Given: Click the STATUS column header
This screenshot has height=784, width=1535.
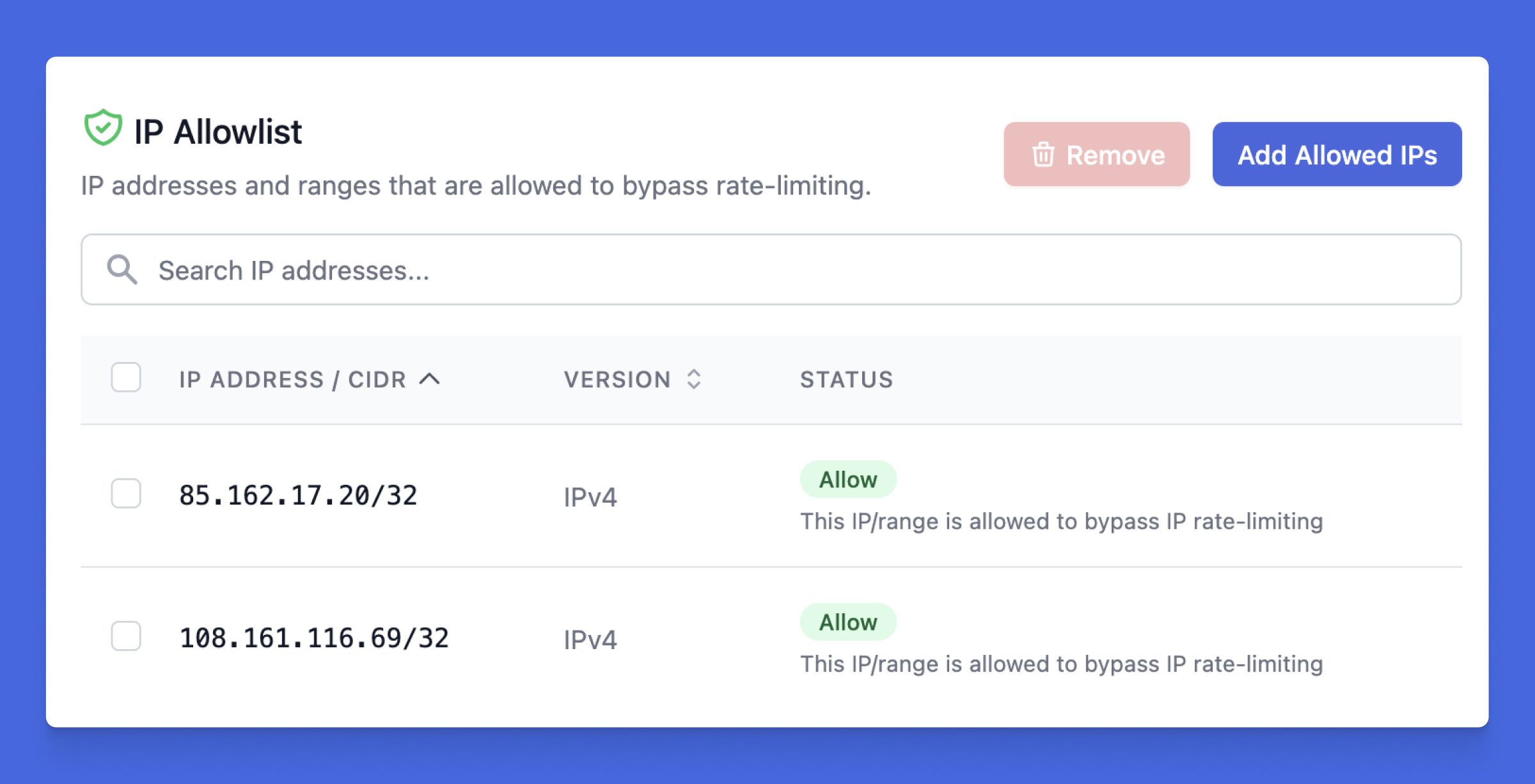Looking at the screenshot, I should pyautogui.click(x=846, y=380).
